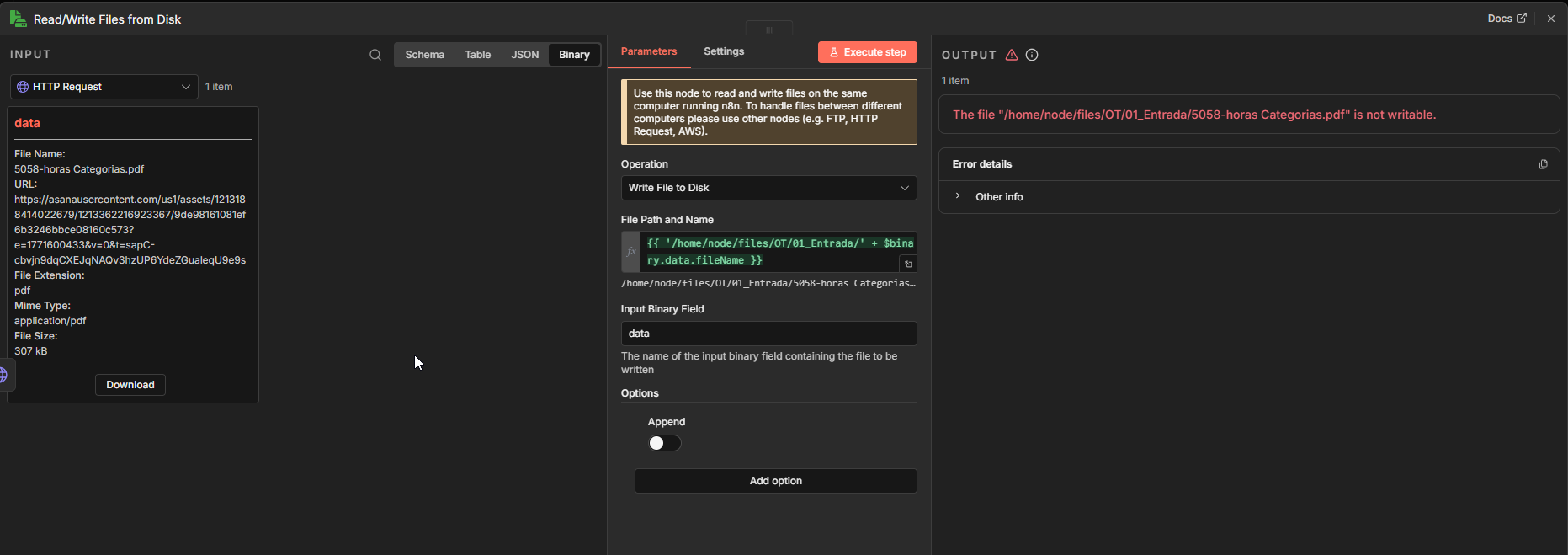This screenshot has height=555, width=1568.
Task: Switch to the Settings tab
Action: click(x=724, y=51)
